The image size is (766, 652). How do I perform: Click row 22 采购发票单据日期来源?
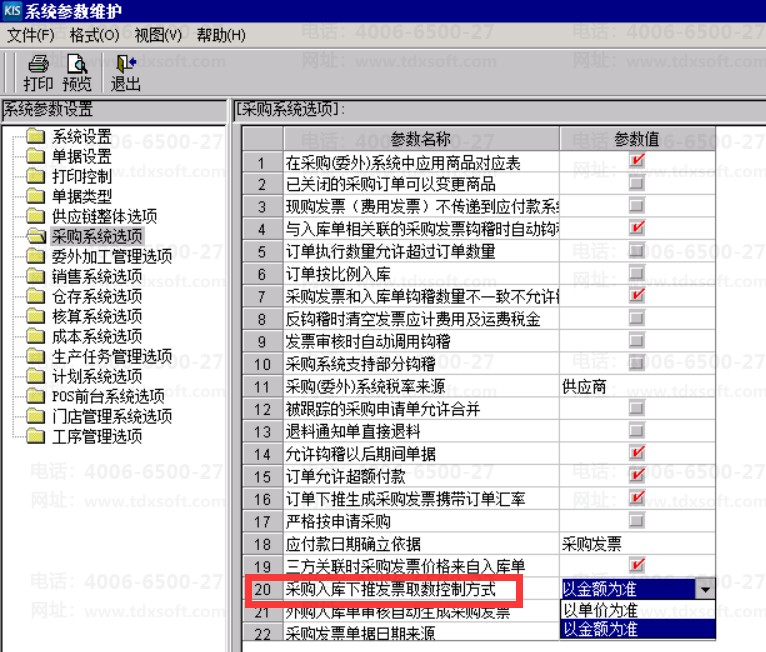[361, 633]
